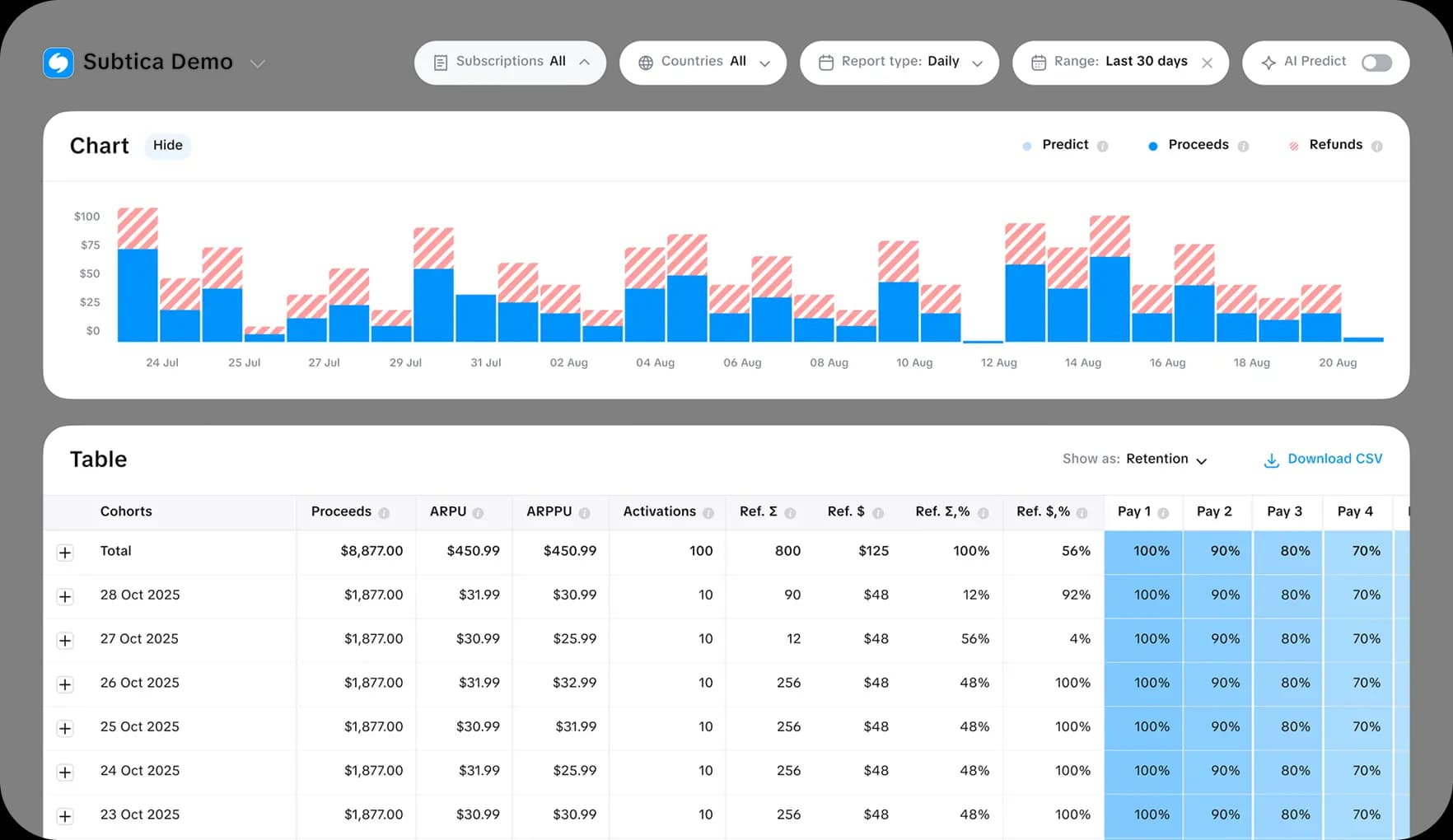Viewport: 1453px width, 840px height.
Task: Collapse the Subscriptions All dropdown
Action: click(584, 61)
